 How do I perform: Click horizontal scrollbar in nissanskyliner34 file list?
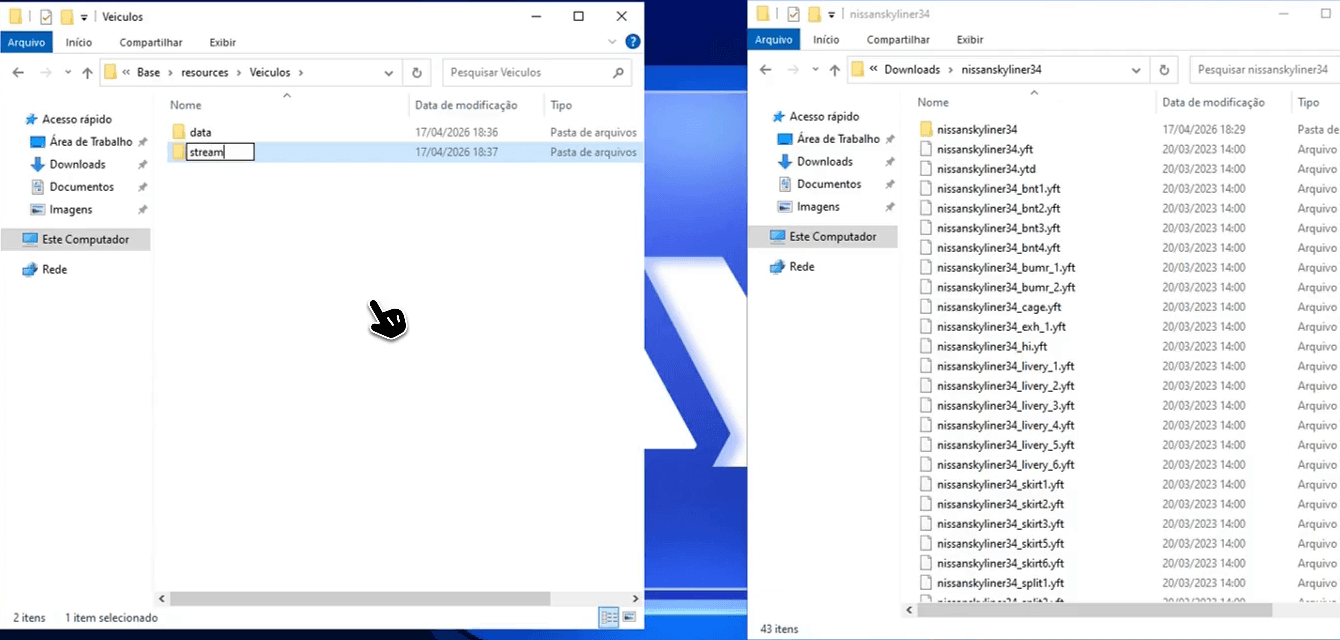point(1094,610)
